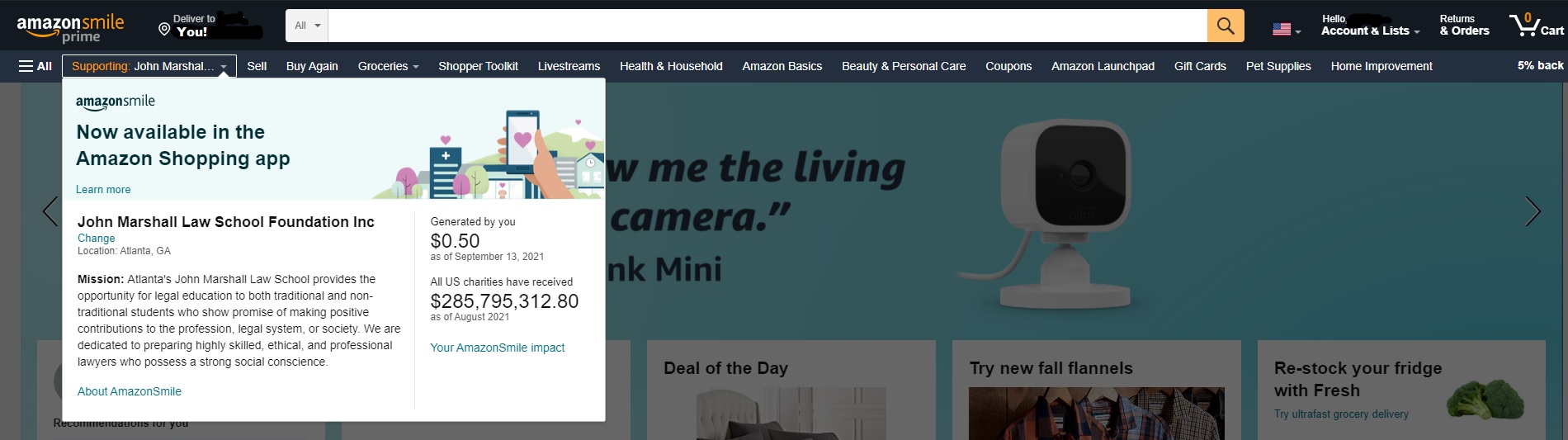Open Beauty & Personal Care nav link
The image size is (1568, 440).
(904, 66)
